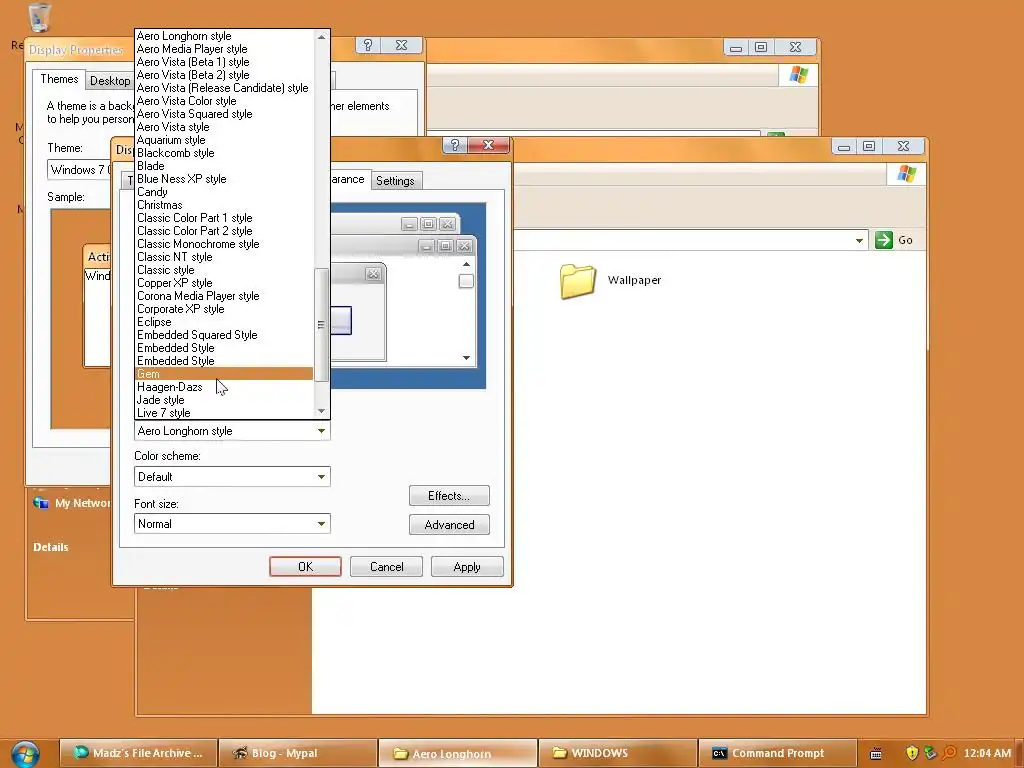
Task: Apply the appearance changes
Action: 467,567
